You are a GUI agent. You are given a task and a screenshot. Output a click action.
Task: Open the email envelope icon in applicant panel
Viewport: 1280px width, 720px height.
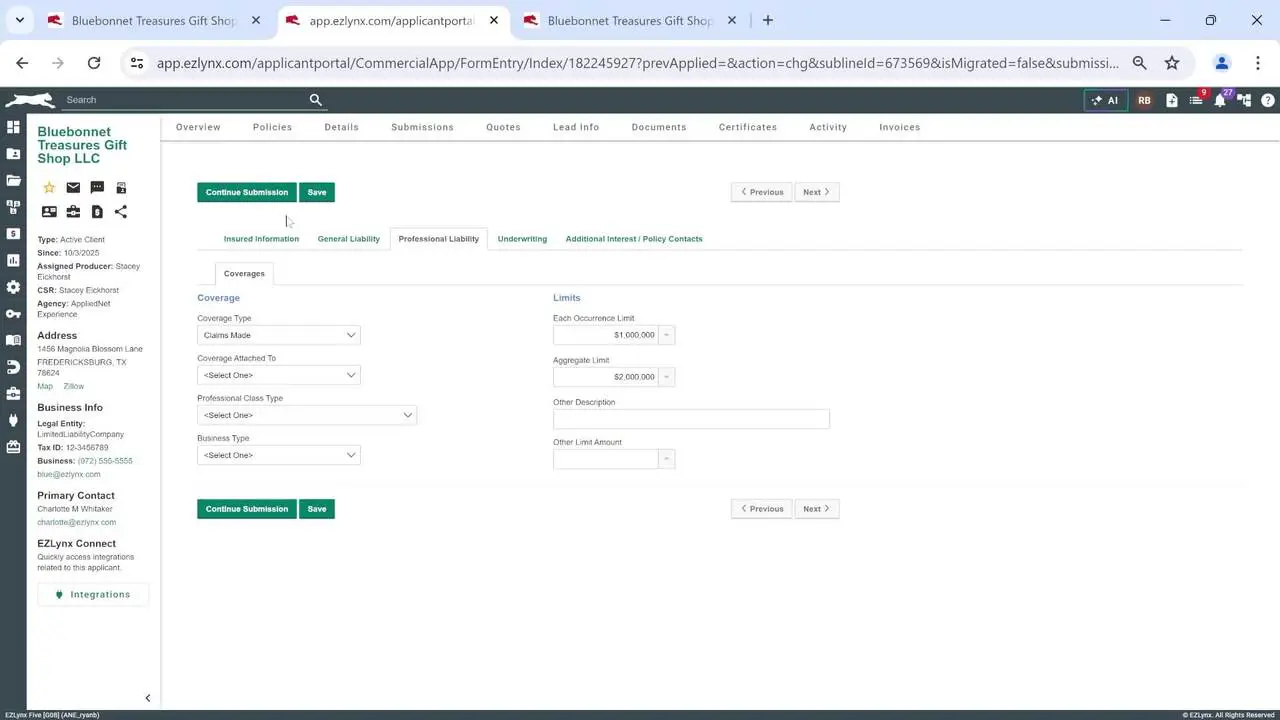click(73, 187)
